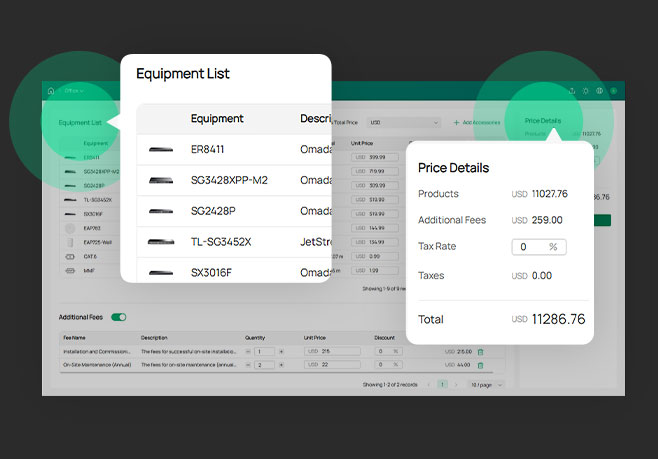Select Taxes amount 0.00

point(542,276)
